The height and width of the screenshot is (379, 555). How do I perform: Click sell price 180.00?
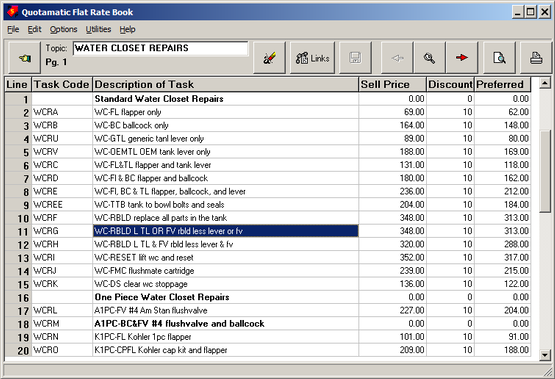(x=393, y=178)
